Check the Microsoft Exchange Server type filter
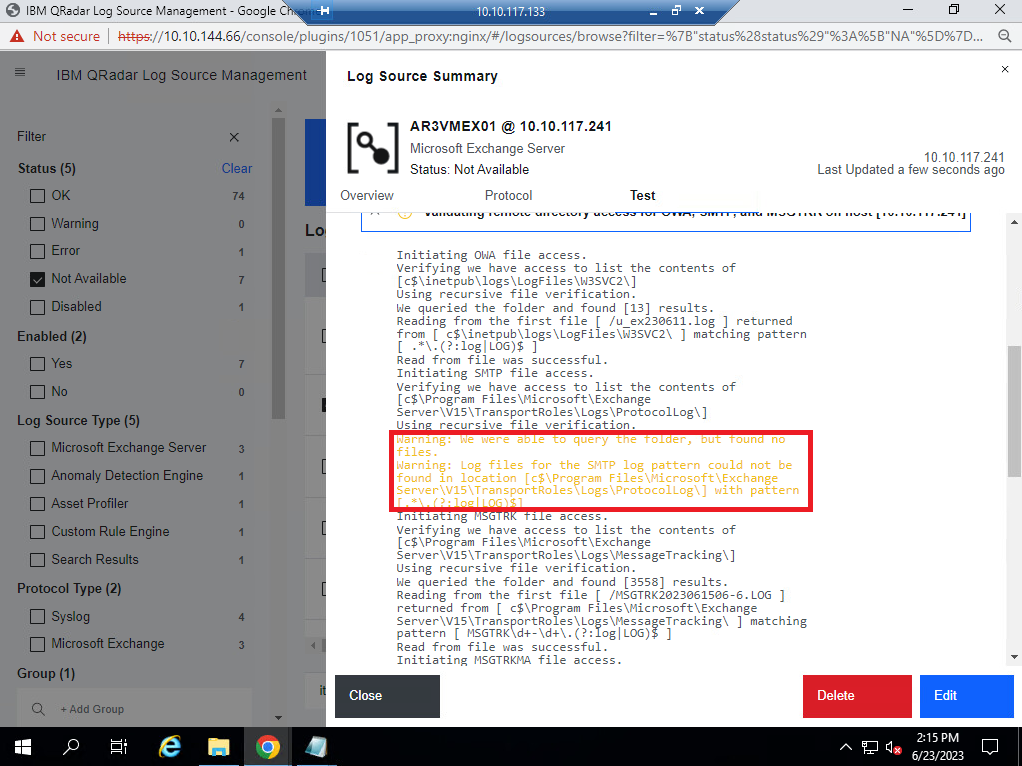The width and height of the screenshot is (1022, 766). [38, 448]
